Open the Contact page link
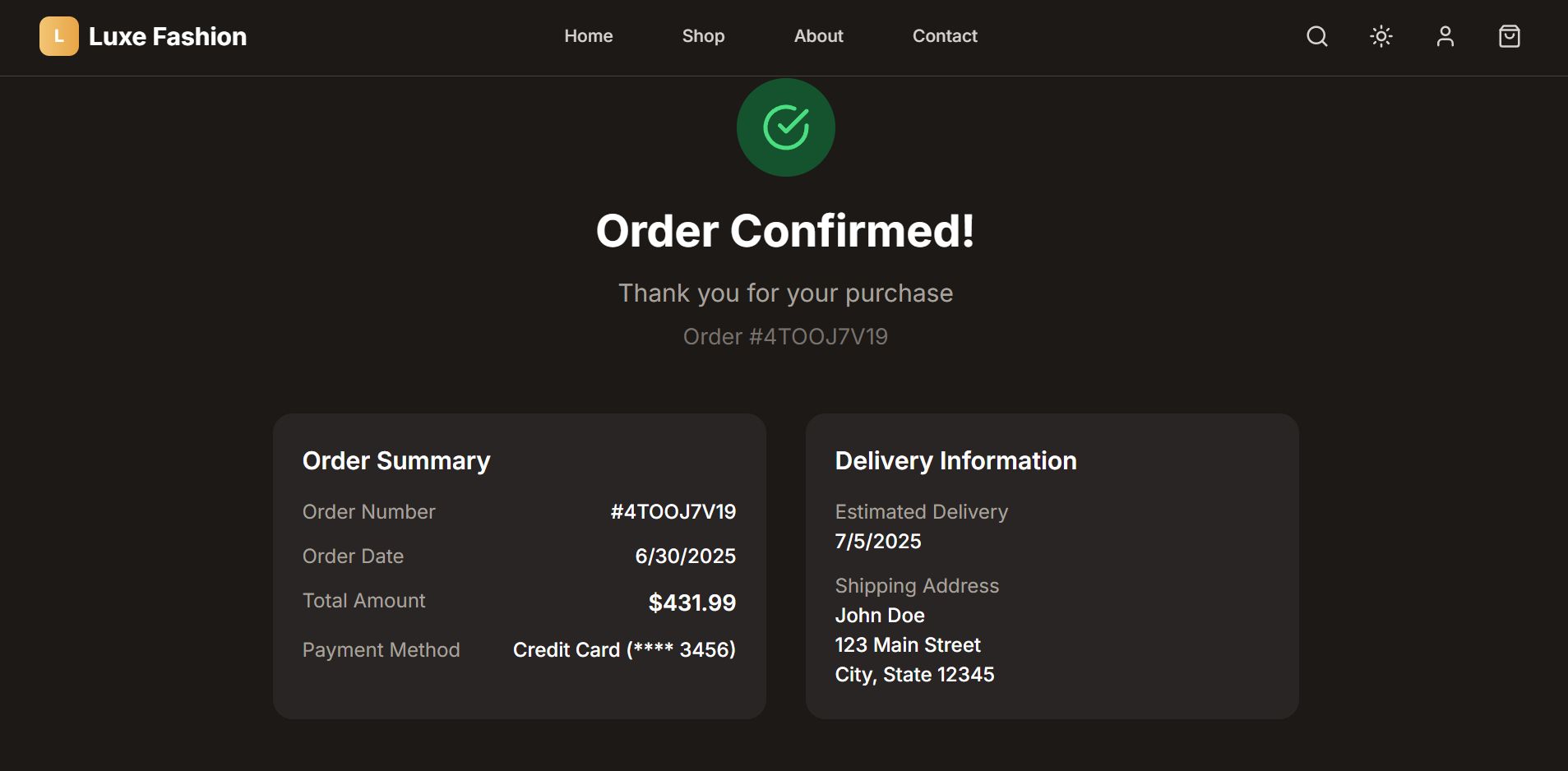1568x771 pixels. [x=945, y=36]
